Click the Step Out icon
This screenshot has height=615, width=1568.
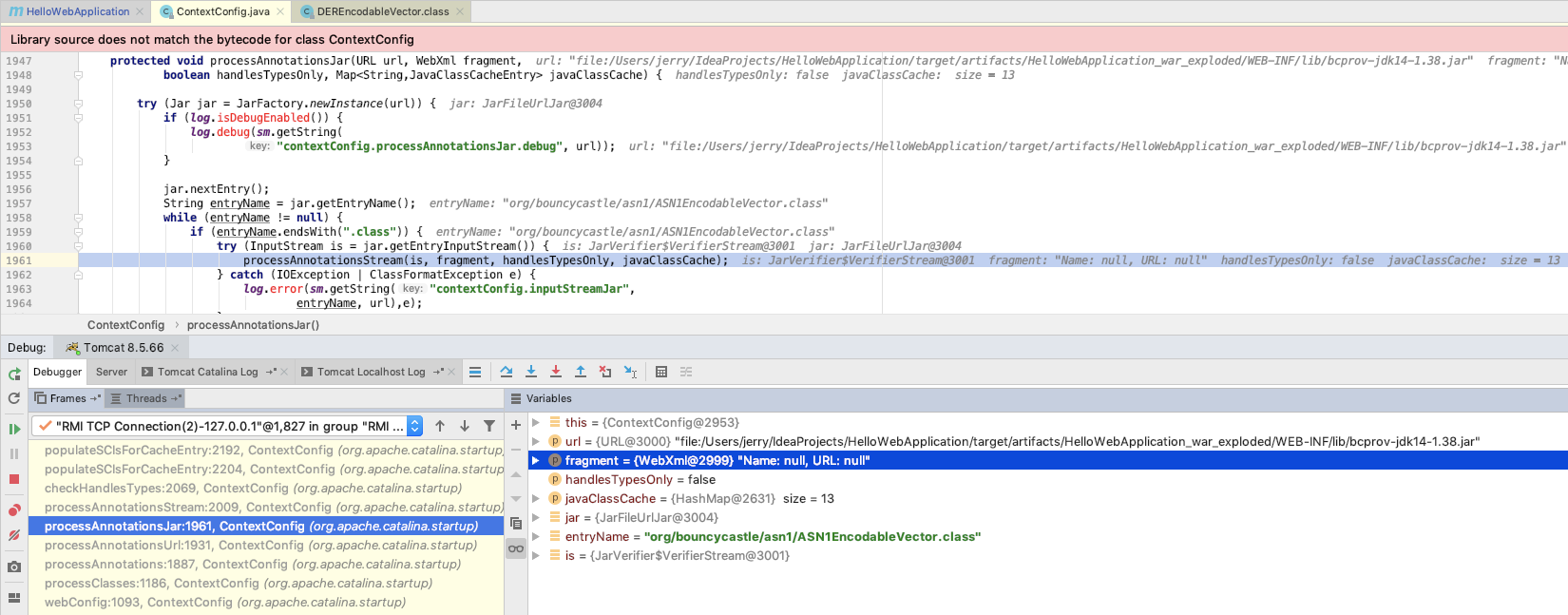pos(581,372)
